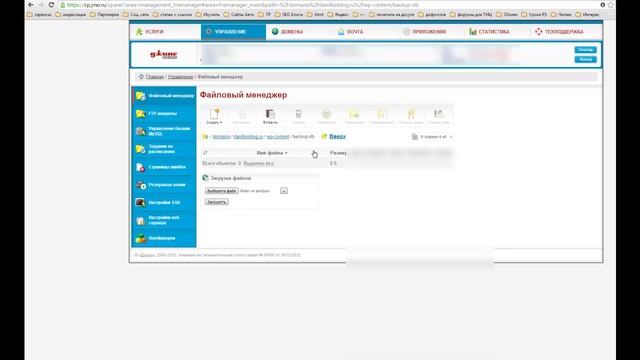
Task: Open the firewall item at sidebar bottom
Action: click(164, 238)
